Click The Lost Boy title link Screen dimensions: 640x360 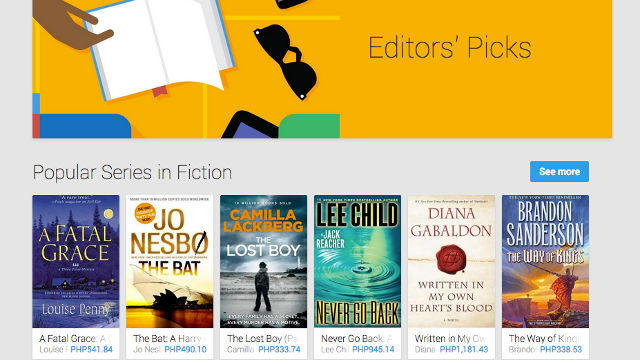pos(263,339)
